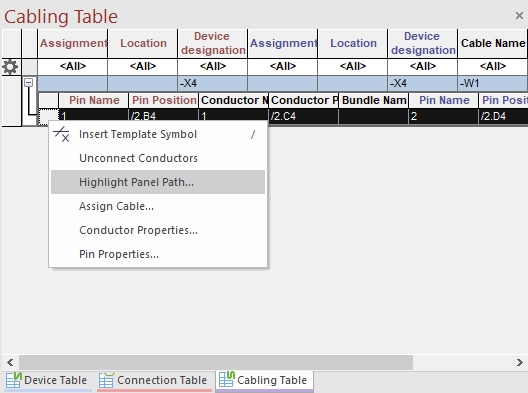This screenshot has height=393, width=528.
Task: Click the red Assignment column header
Action: 73,43
